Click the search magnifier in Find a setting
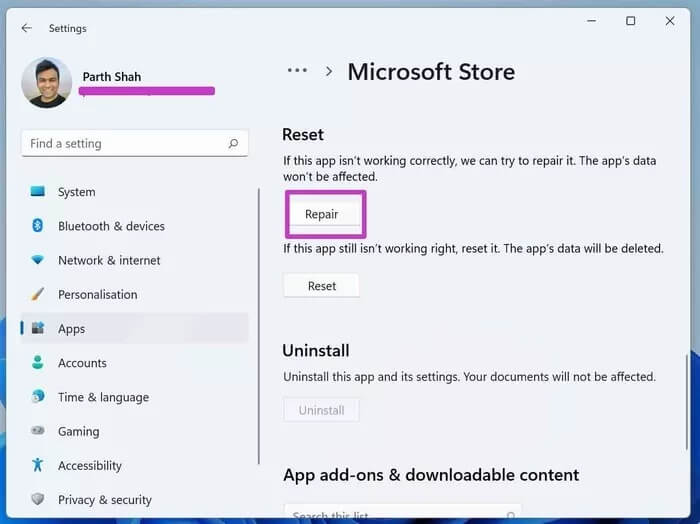This screenshot has width=700, height=524. (x=233, y=143)
